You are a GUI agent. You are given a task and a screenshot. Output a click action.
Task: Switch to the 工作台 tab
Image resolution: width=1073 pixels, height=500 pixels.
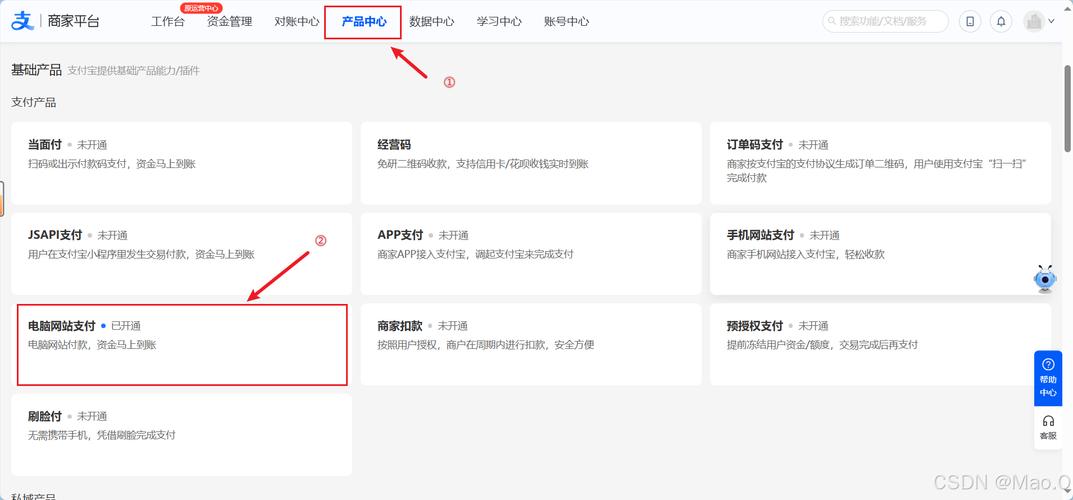pyautogui.click(x=168, y=21)
